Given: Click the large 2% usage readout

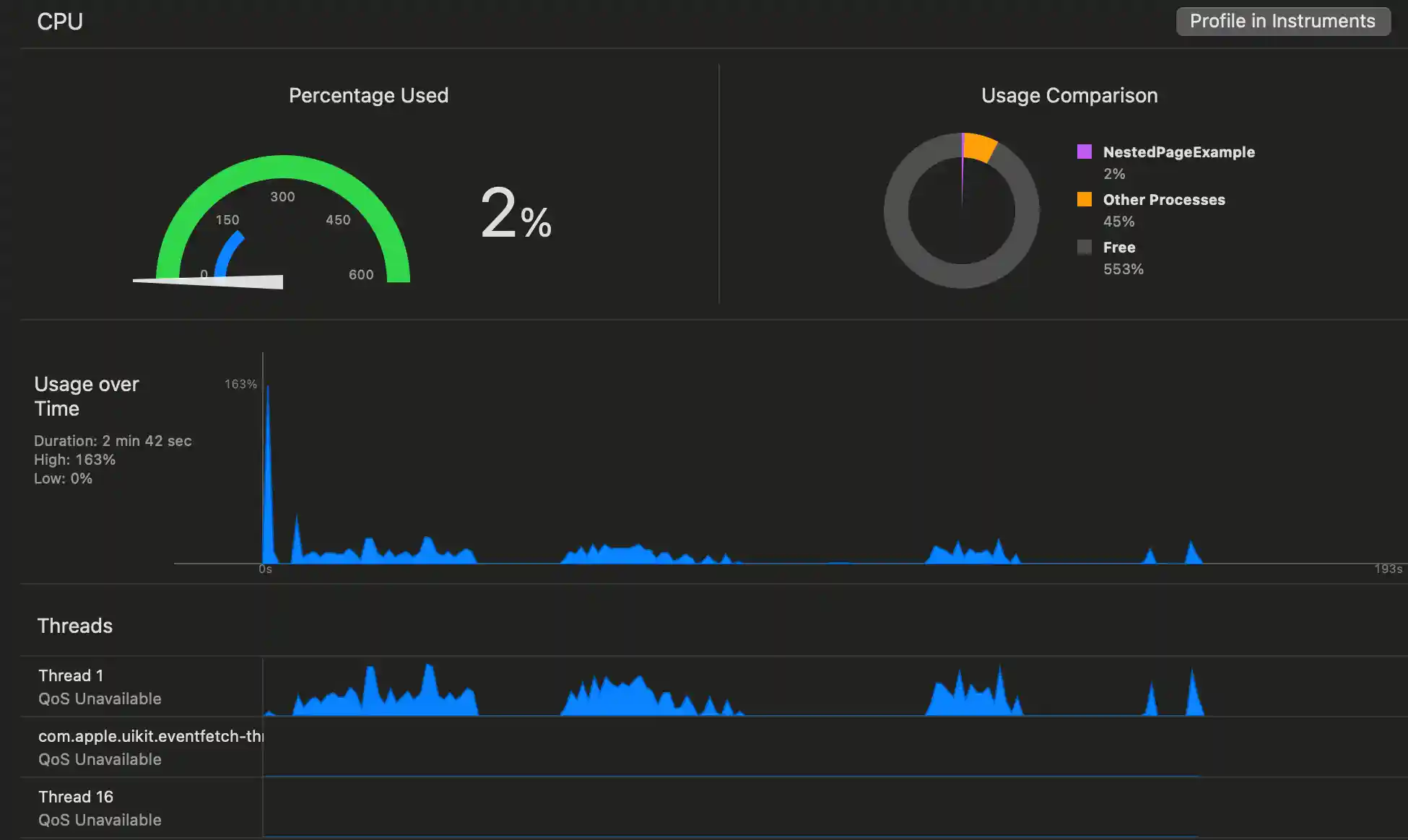Looking at the screenshot, I should 516,213.
